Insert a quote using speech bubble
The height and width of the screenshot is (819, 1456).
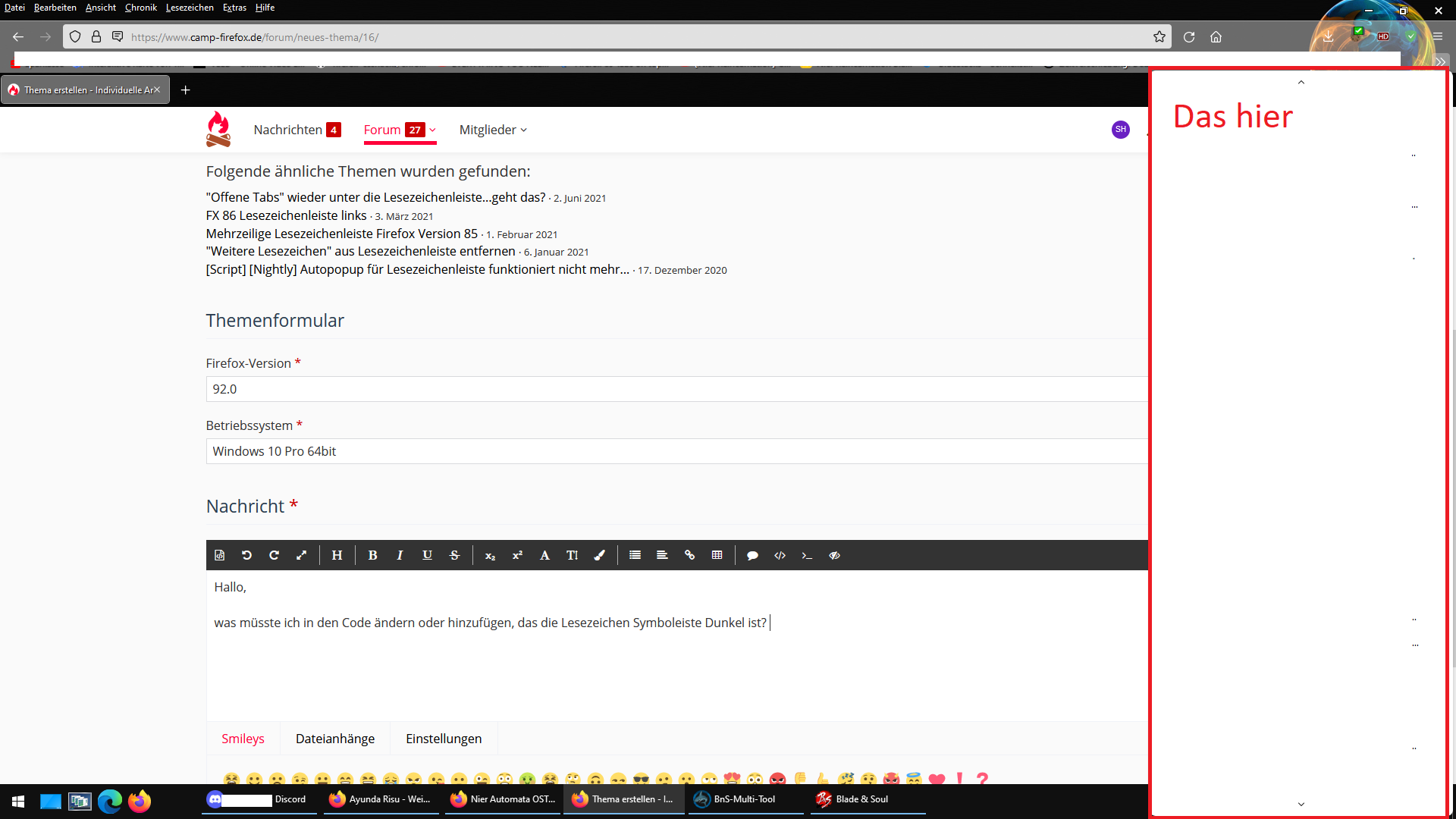click(x=752, y=555)
